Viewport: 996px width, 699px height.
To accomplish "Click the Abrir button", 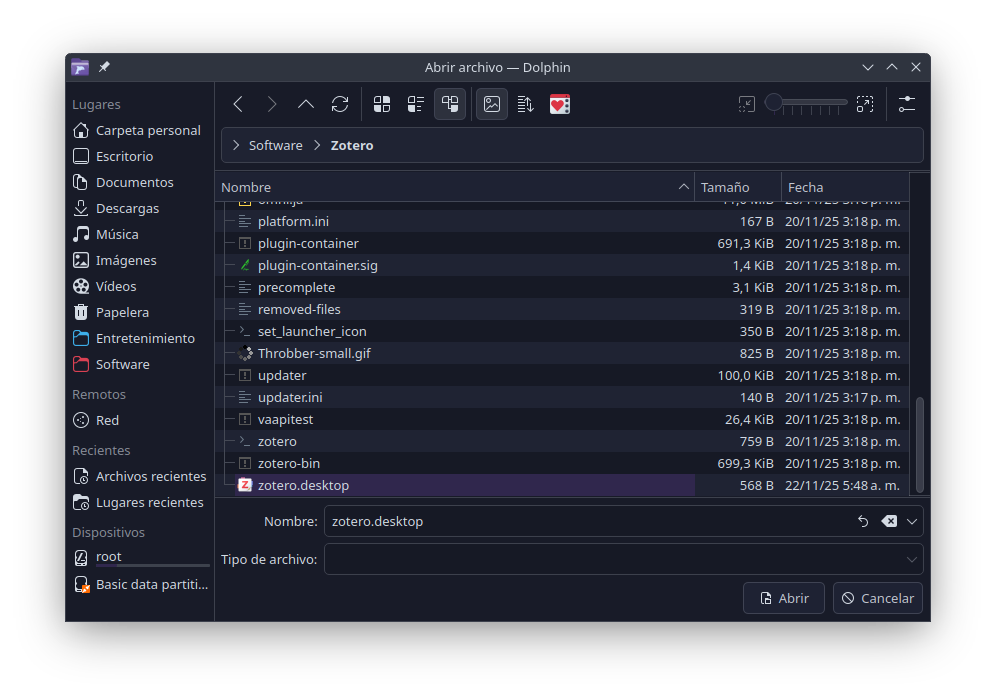I will [x=784, y=599].
